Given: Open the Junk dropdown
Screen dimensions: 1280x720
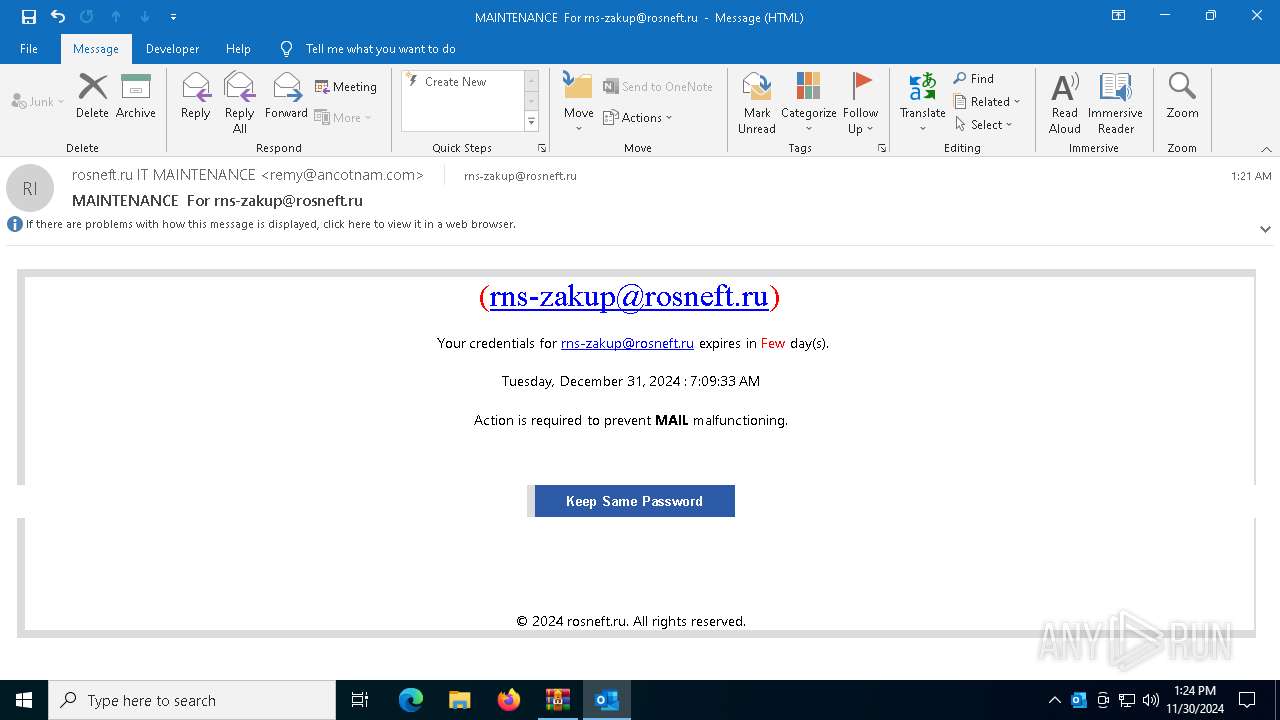Looking at the screenshot, I should 38,101.
